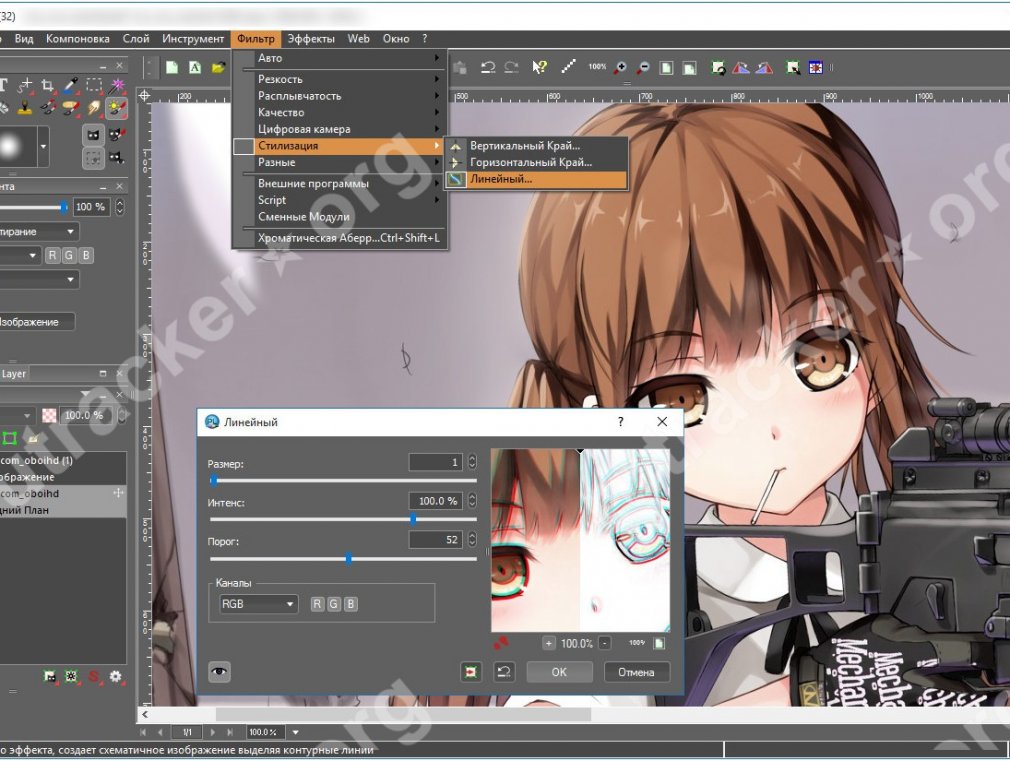
Task: Open the Слой menu
Action: coord(136,39)
